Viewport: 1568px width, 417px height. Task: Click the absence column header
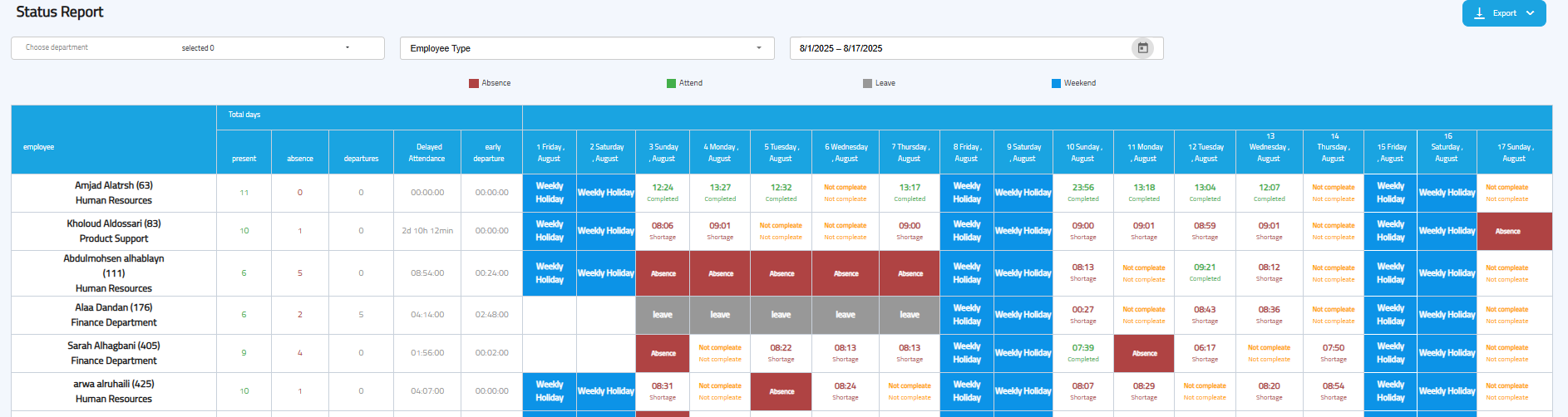pyautogui.click(x=300, y=152)
